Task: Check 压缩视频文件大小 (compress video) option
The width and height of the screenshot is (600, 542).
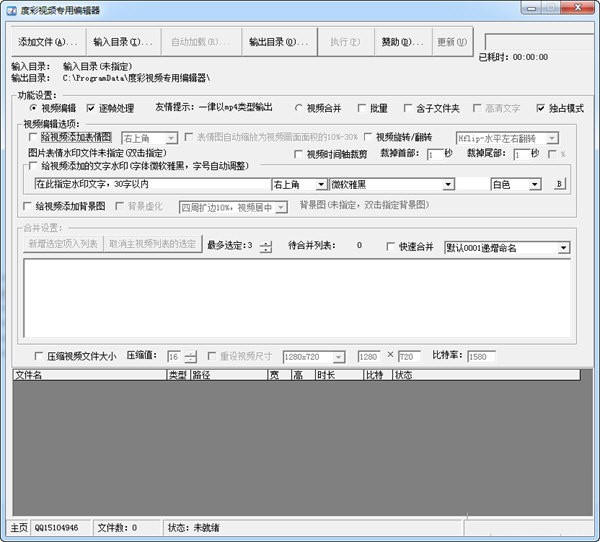Action: [x=38, y=356]
